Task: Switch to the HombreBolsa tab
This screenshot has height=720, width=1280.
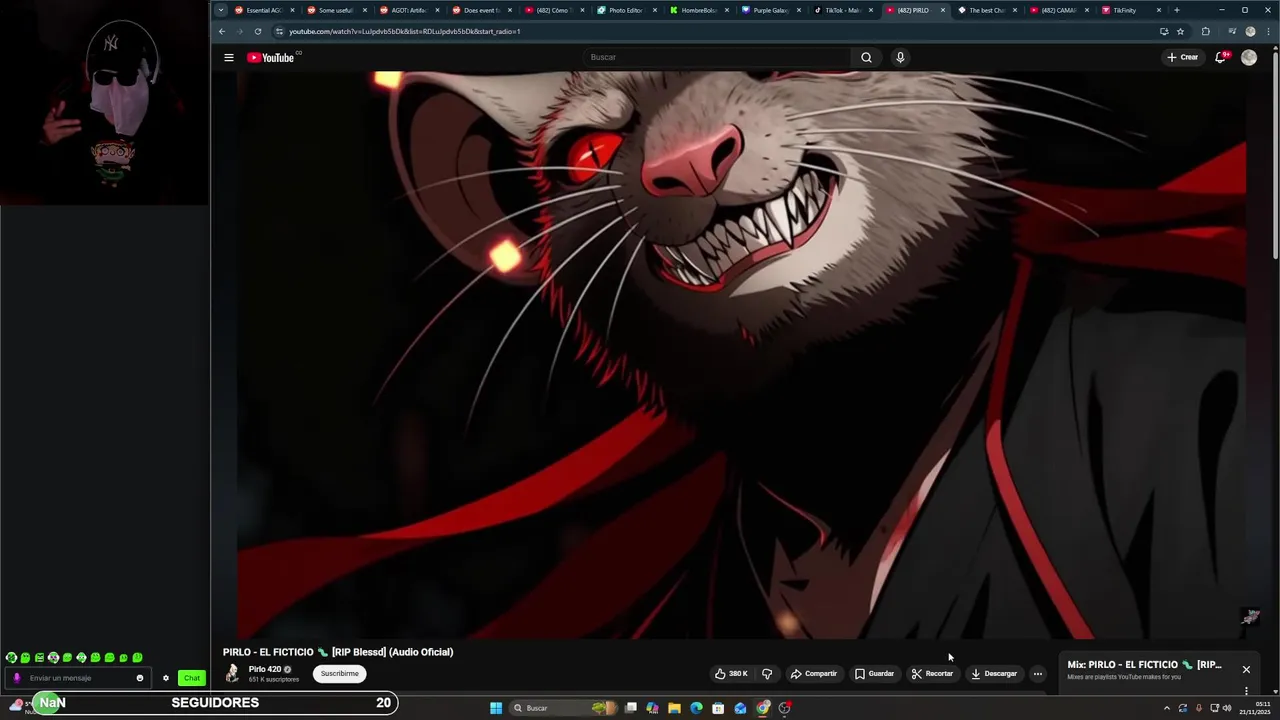Action: coord(698,10)
